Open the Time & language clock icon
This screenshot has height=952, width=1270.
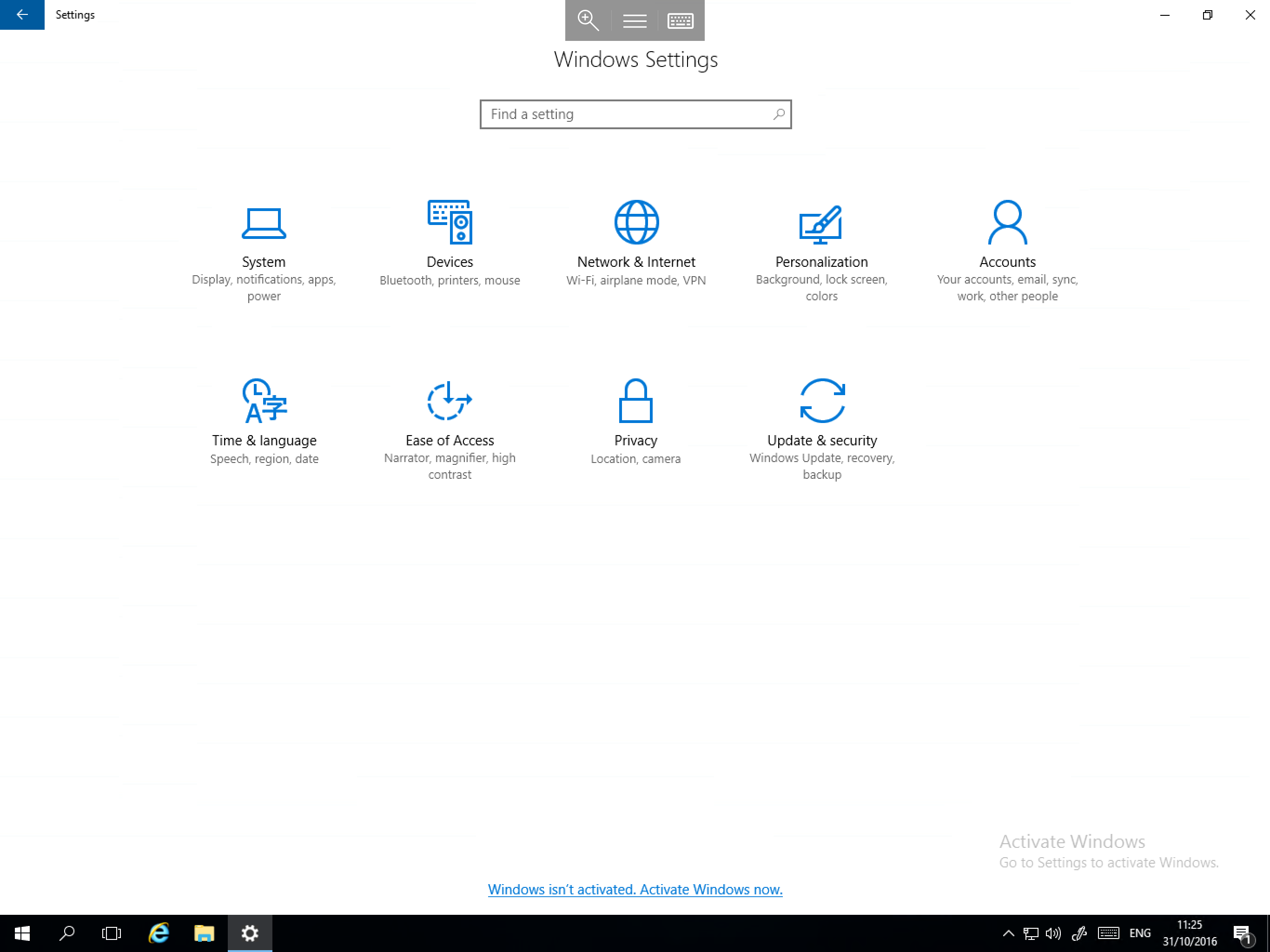(264, 400)
